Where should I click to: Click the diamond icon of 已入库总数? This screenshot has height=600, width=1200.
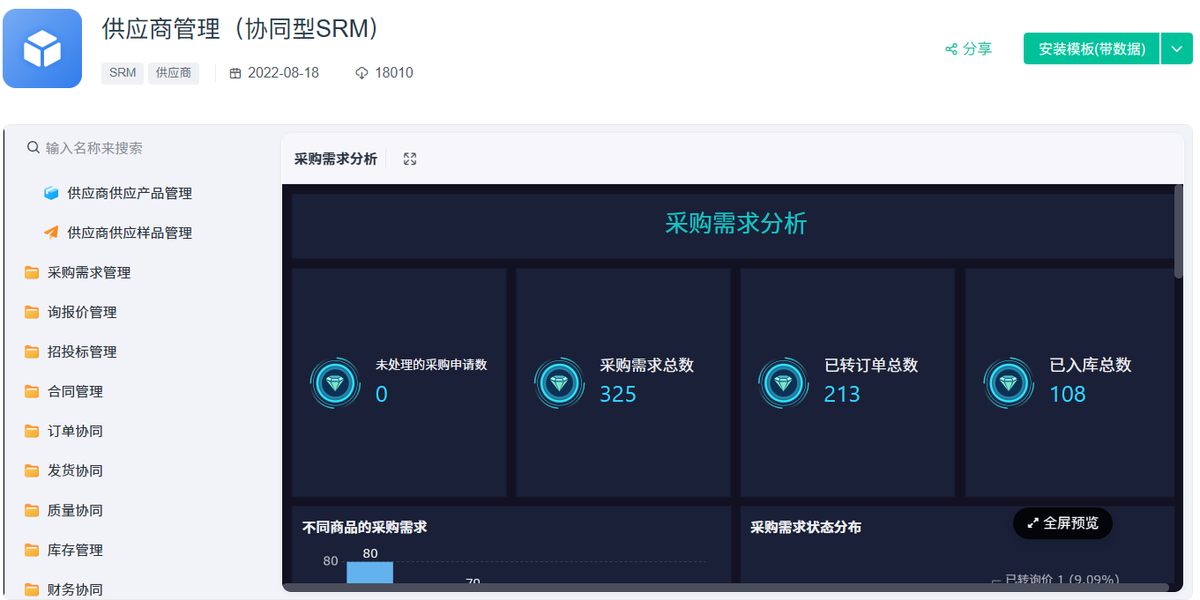[x=1010, y=383]
